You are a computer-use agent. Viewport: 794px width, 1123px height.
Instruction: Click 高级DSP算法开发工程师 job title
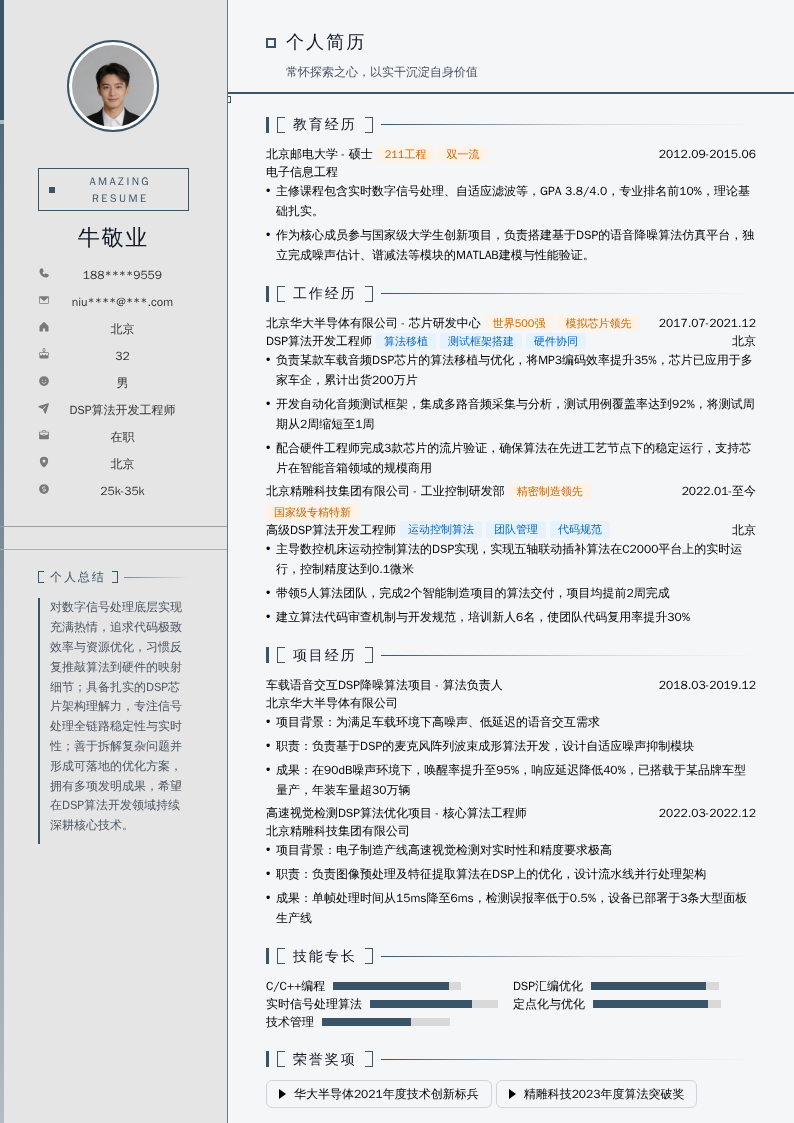(331, 530)
